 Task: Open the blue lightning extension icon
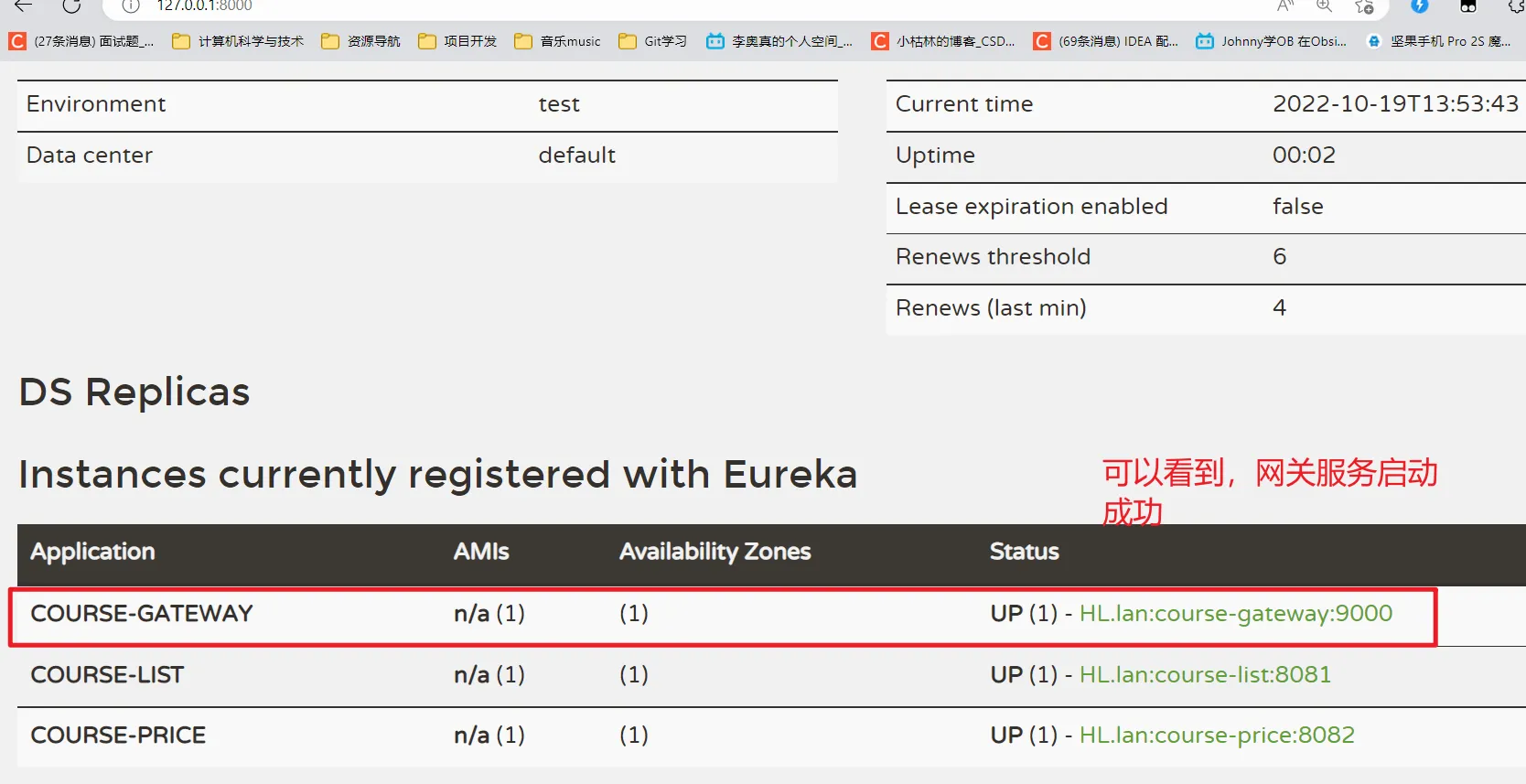pyautogui.click(x=1419, y=5)
